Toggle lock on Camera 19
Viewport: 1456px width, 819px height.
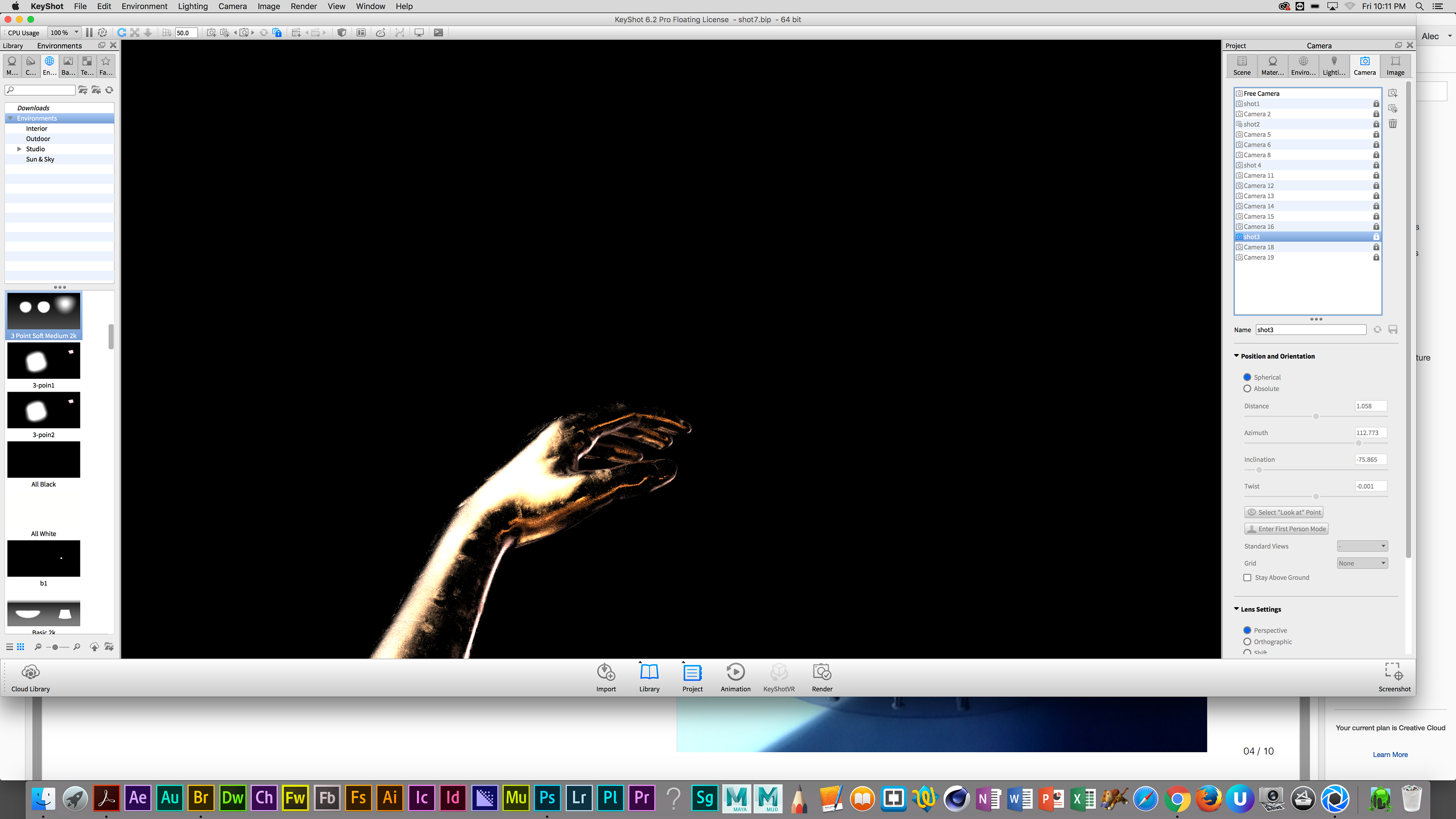[1376, 257]
